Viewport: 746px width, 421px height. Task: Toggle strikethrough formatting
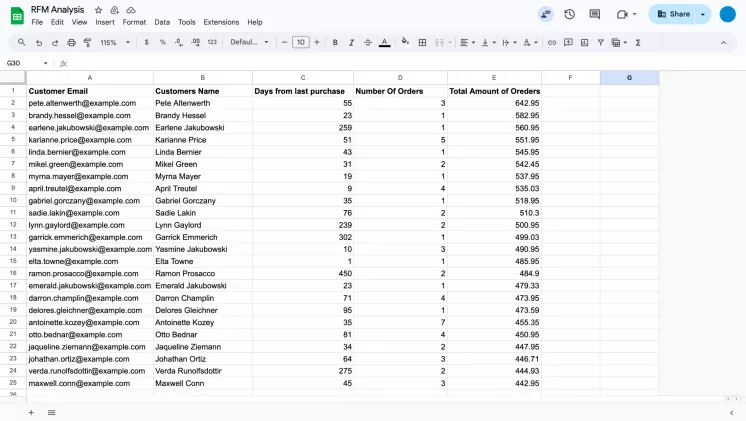(368, 43)
